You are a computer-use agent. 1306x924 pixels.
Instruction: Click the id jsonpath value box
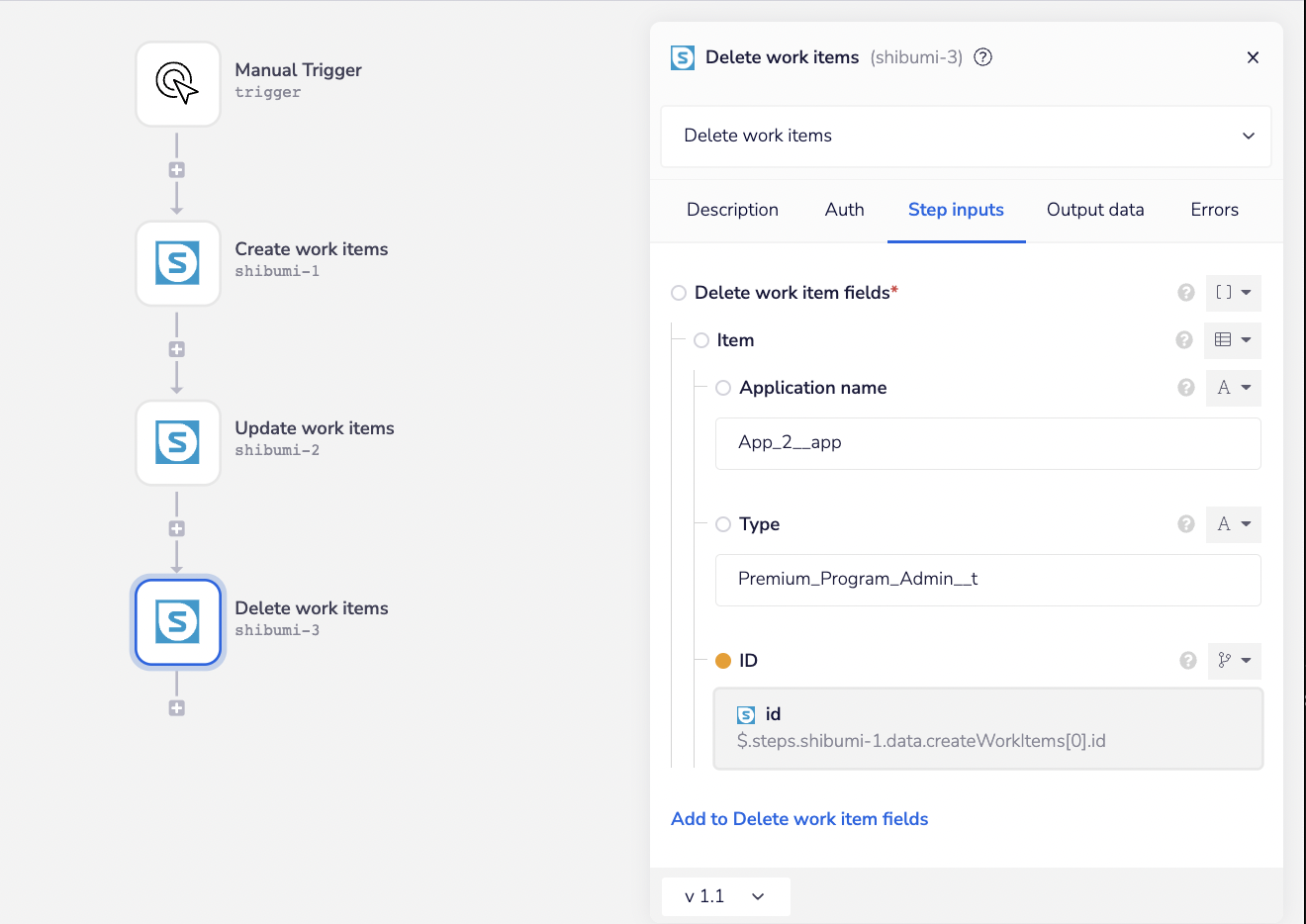(987, 728)
